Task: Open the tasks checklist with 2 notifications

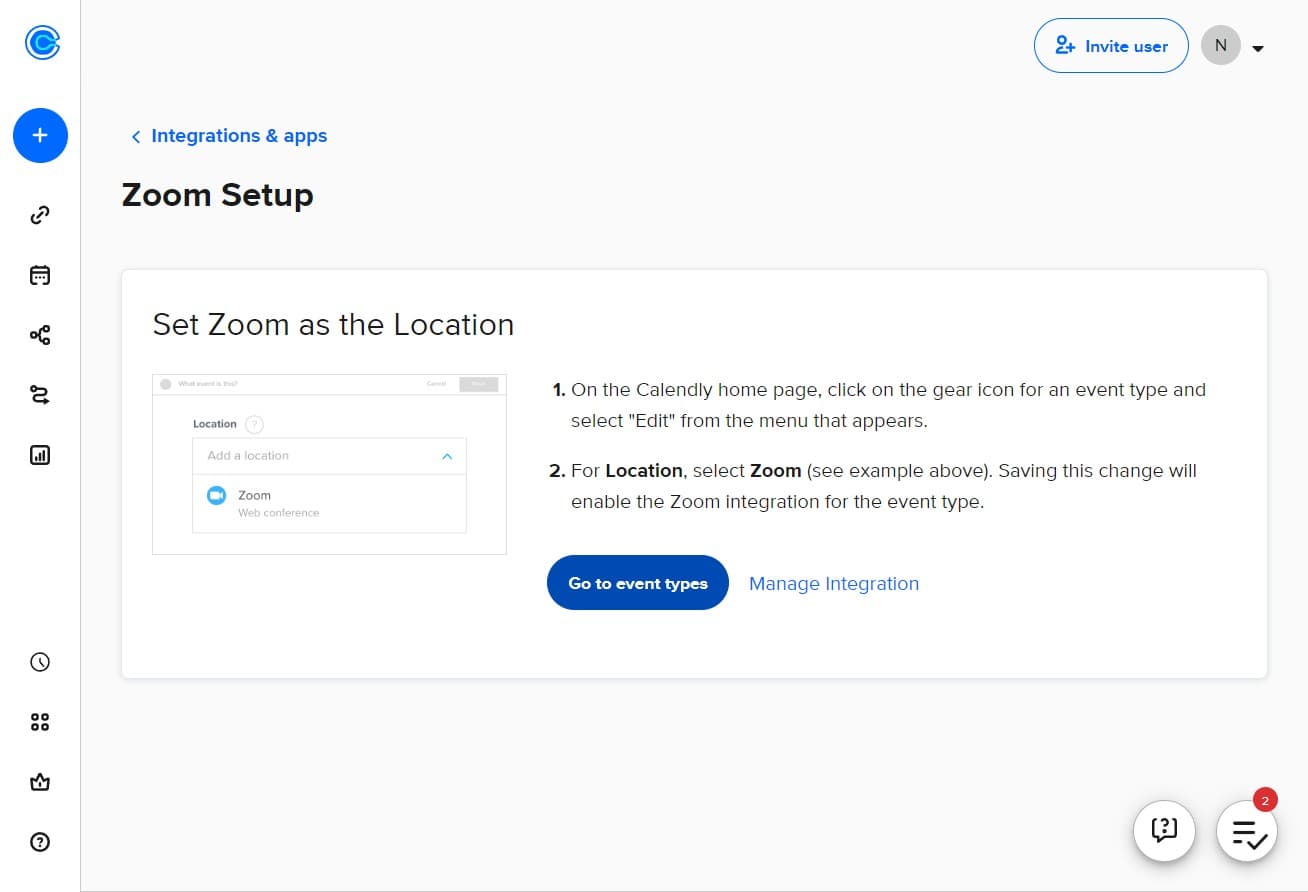Action: click(1246, 831)
